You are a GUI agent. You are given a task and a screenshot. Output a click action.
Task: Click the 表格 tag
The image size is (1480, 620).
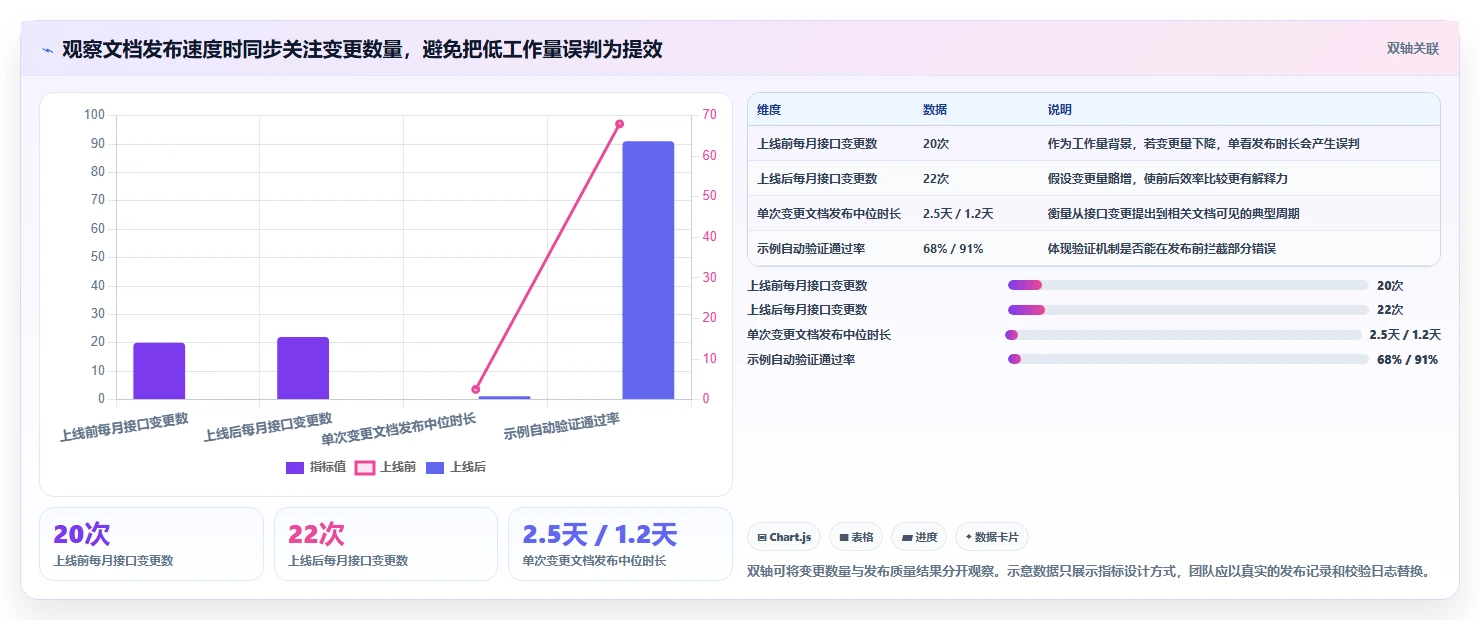tap(856, 537)
